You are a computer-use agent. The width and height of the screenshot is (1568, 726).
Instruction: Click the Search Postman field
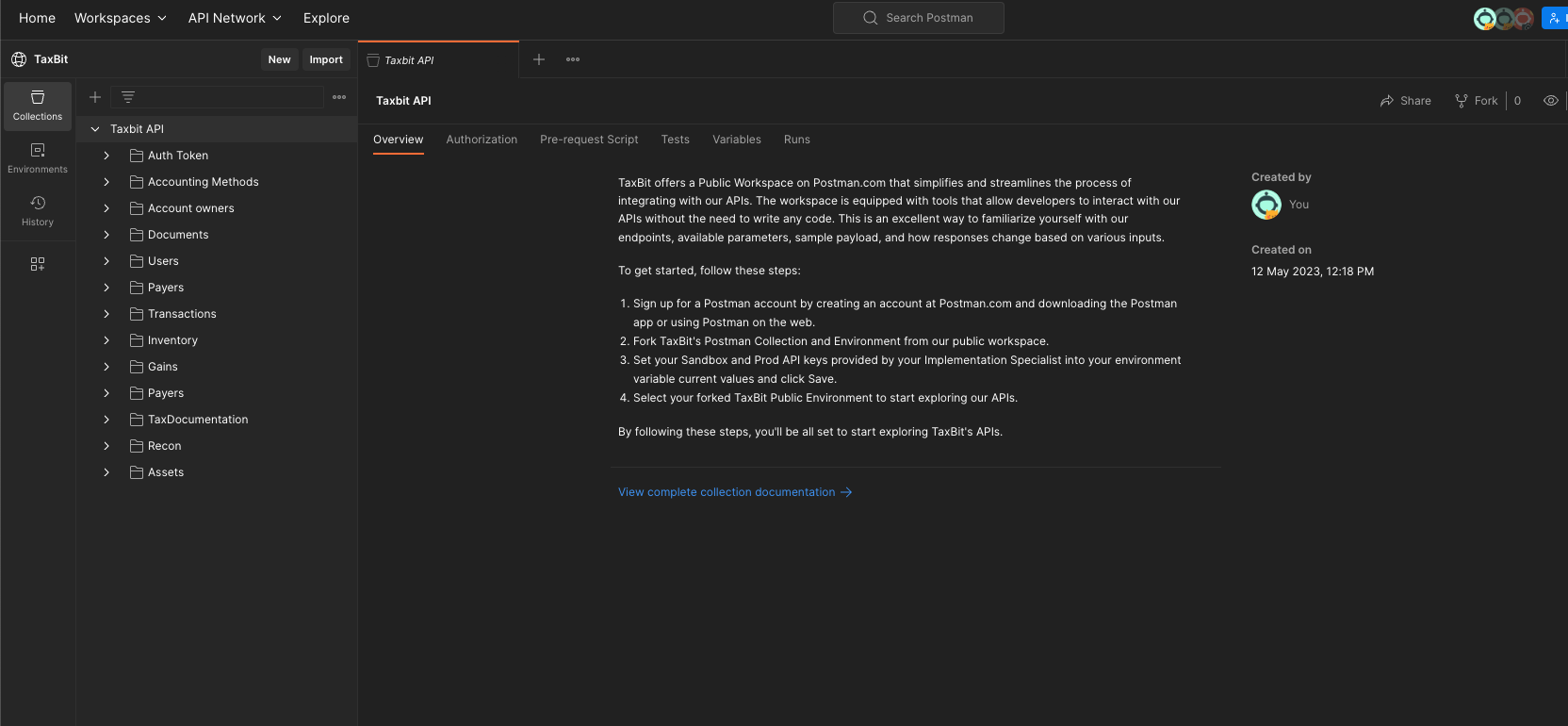pyautogui.click(x=919, y=18)
